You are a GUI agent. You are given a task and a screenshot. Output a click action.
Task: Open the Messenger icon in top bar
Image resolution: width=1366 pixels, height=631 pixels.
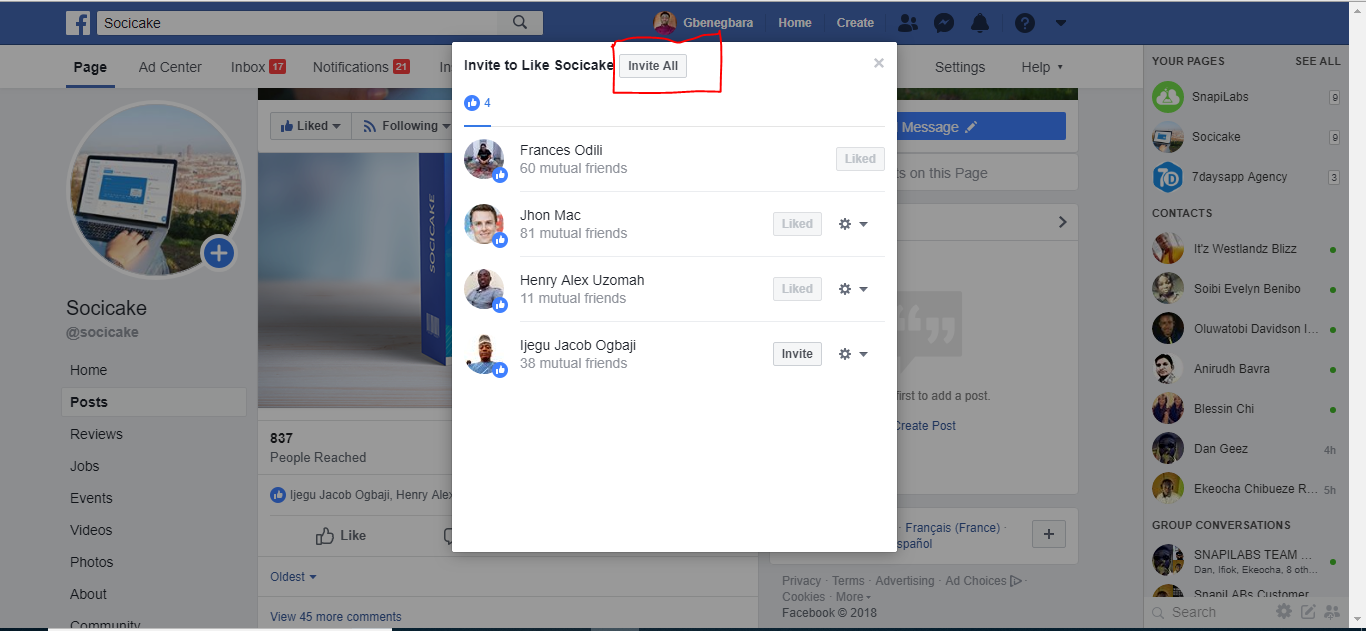coord(943,23)
